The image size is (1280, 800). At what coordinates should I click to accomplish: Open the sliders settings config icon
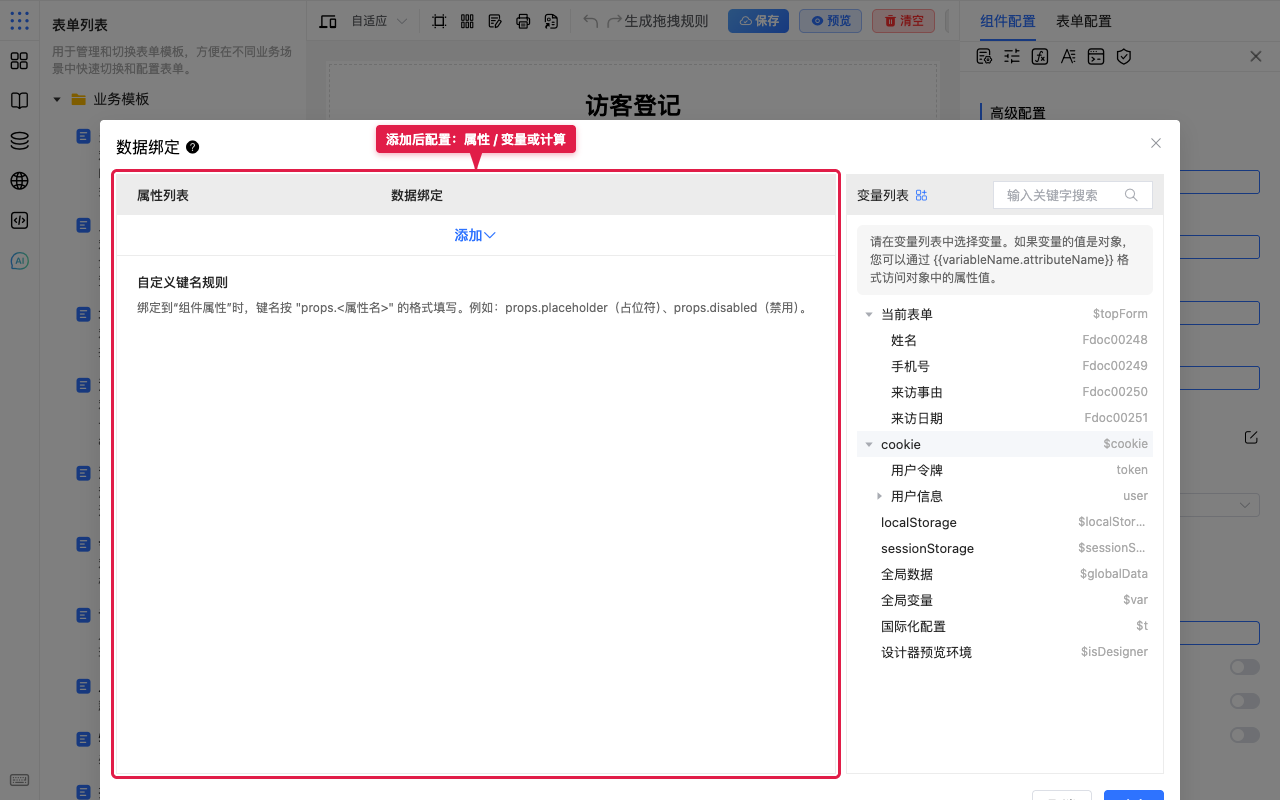pyautogui.click(x=1012, y=56)
